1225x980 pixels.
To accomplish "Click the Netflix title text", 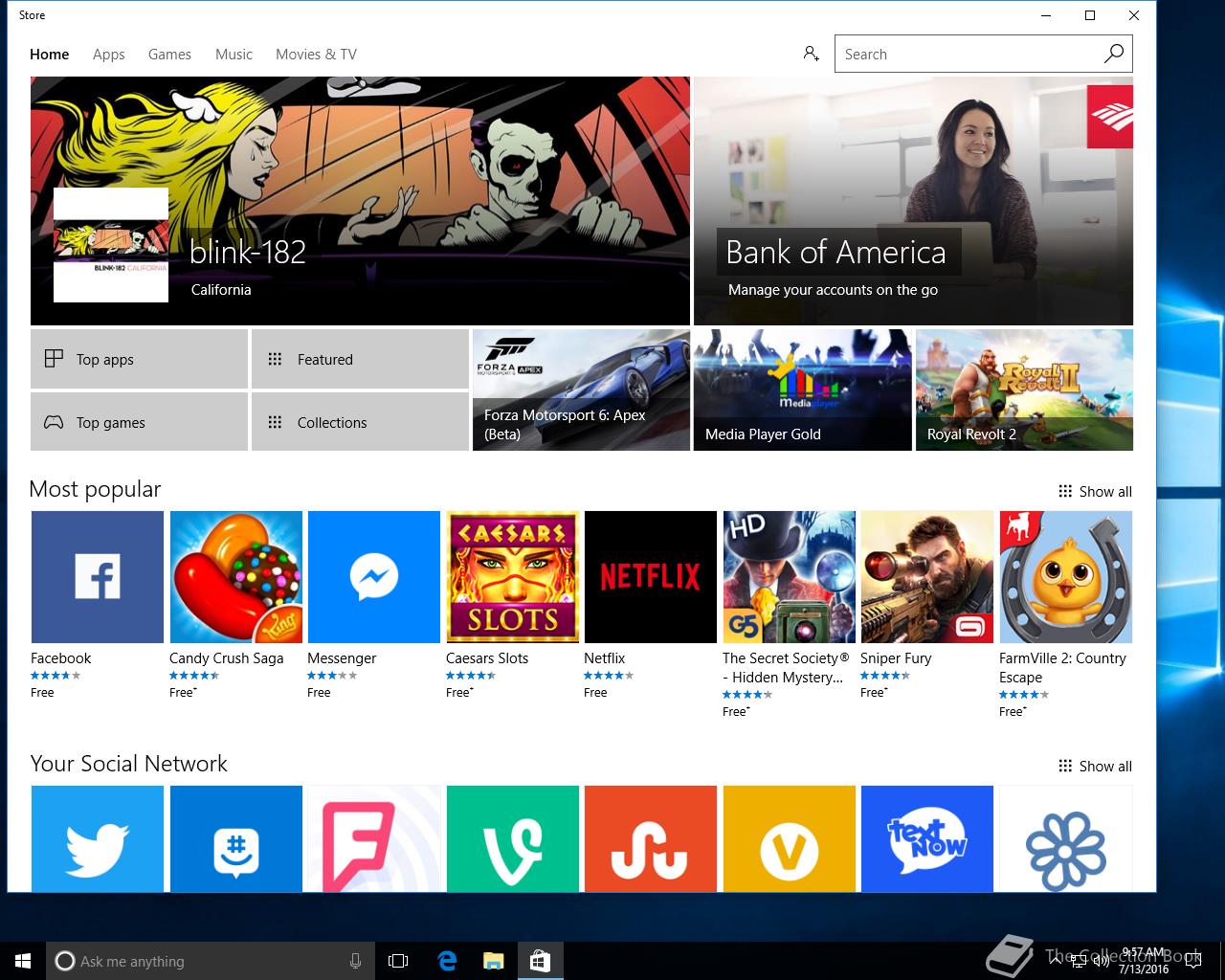I will coord(604,657).
